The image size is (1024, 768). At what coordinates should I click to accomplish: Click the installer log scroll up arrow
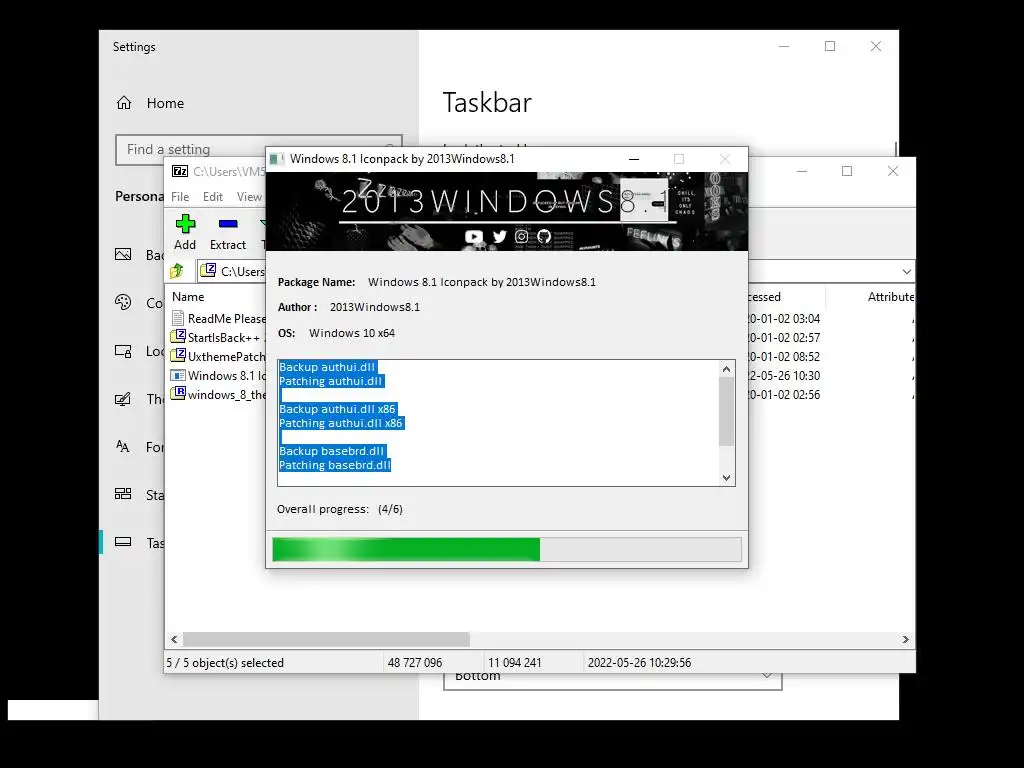click(x=726, y=369)
